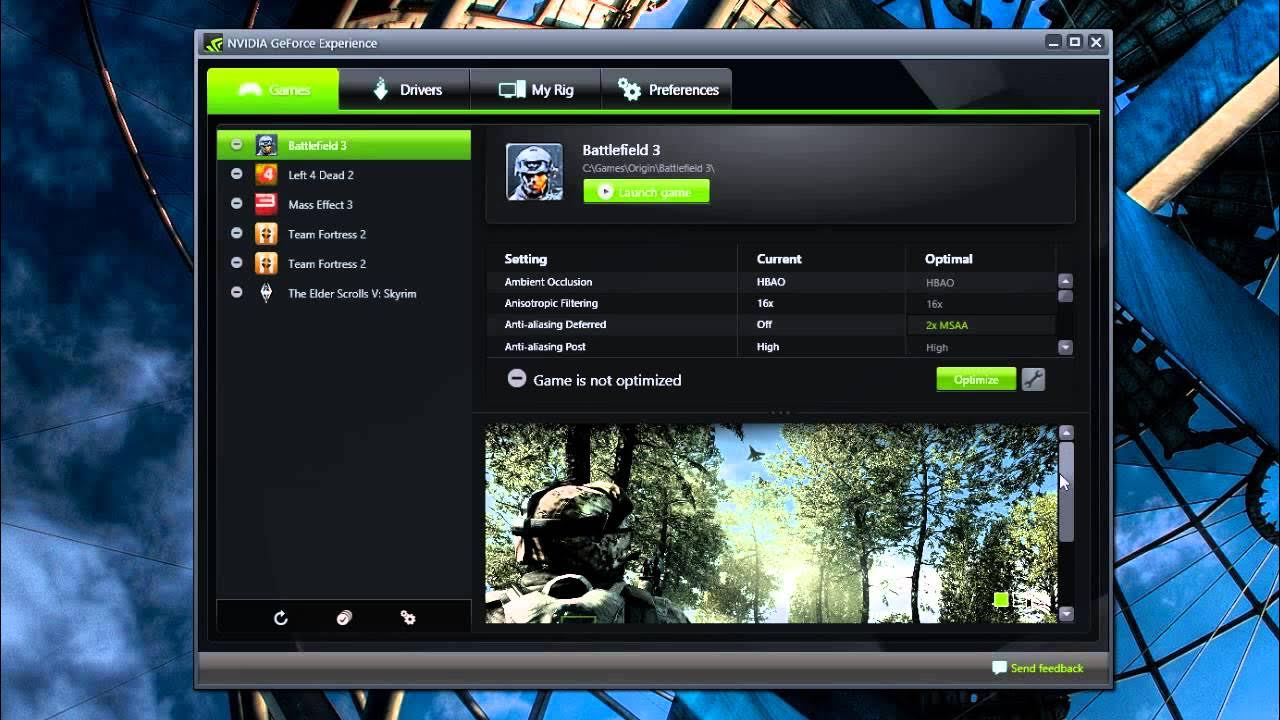Screen dimensions: 1280x720
Task: Go to the Preferences tab
Action: tap(667, 90)
